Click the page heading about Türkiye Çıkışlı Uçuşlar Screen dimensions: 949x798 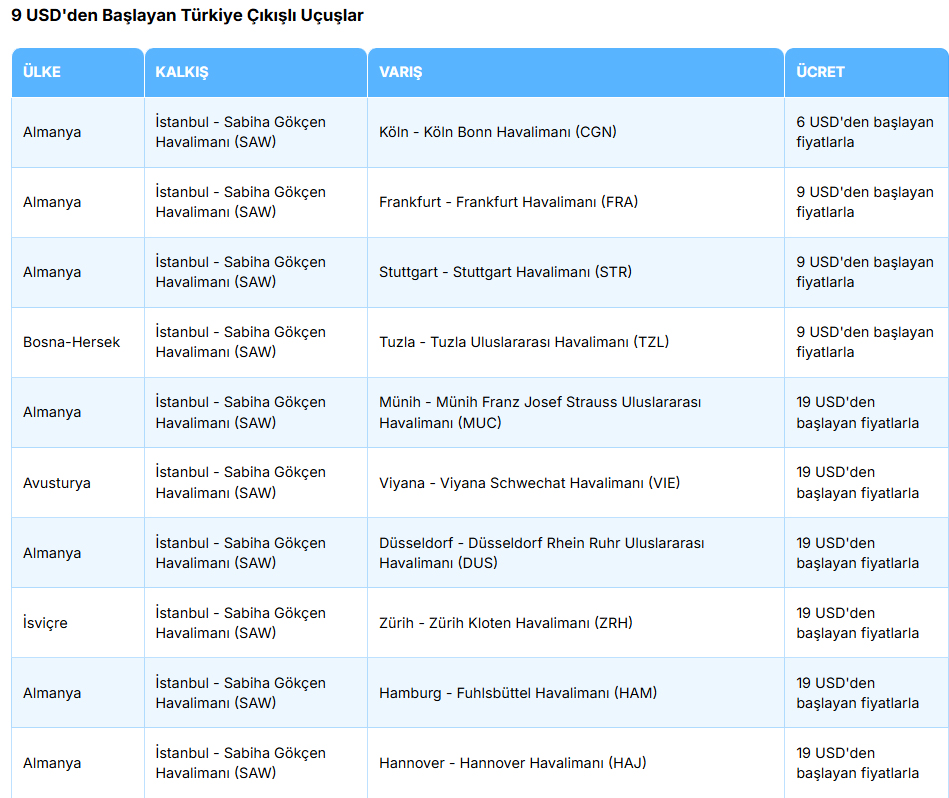tap(187, 16)
